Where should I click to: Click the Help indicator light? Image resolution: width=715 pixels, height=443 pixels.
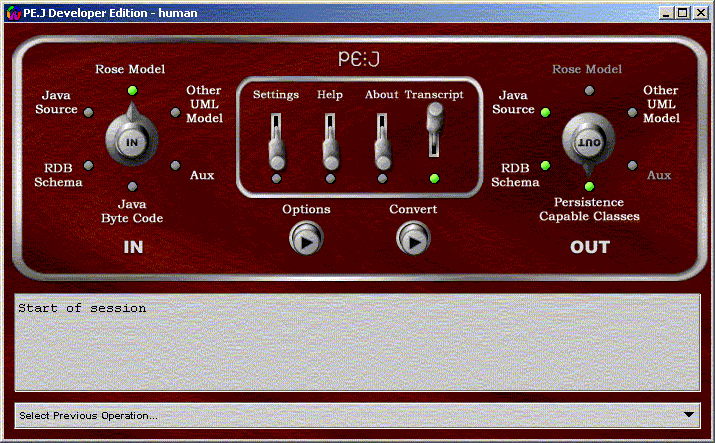[331, 179]
